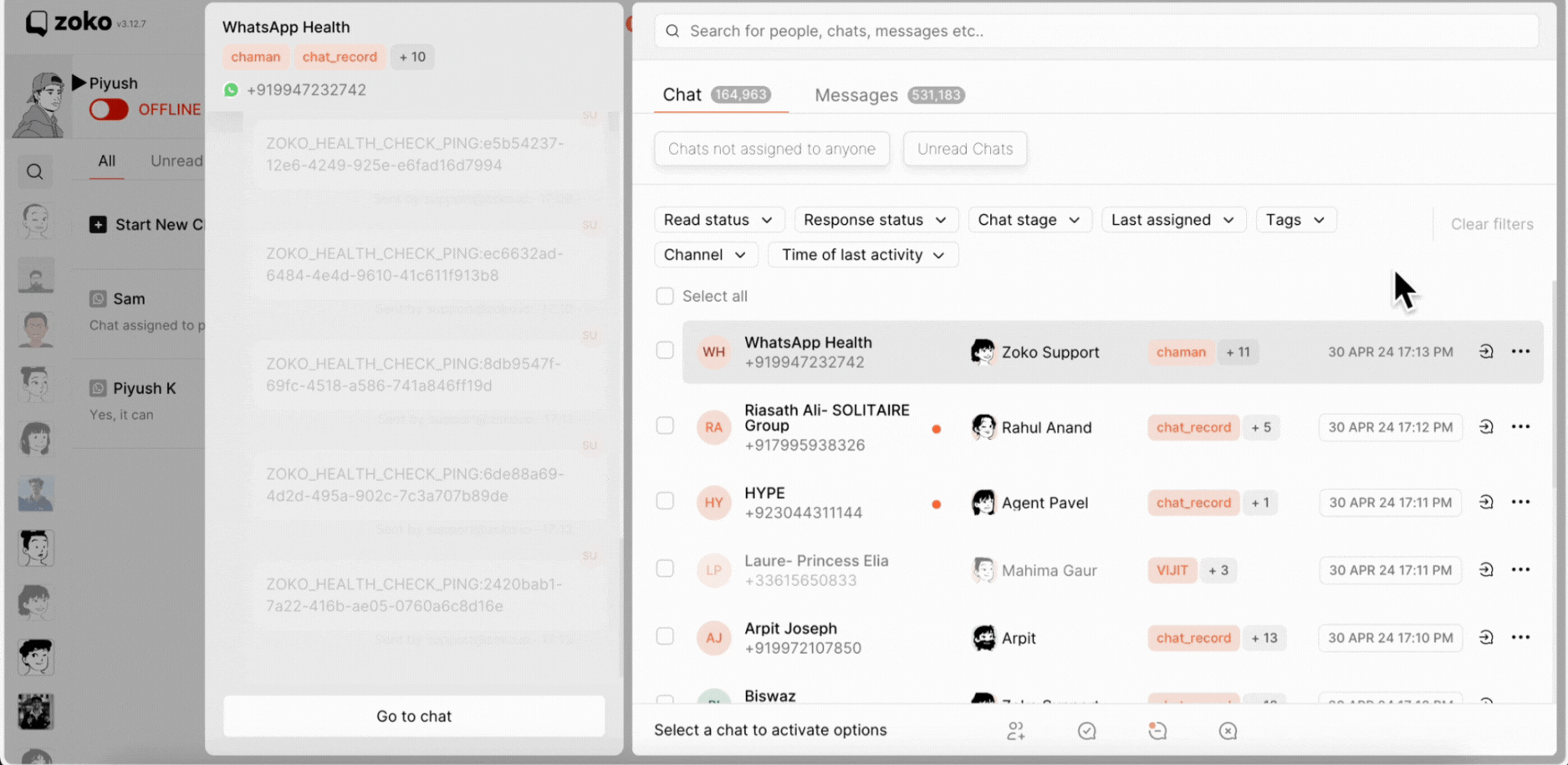
Task: Open more options for Riasath Ali row
Action: click(x=1520, y=427)
